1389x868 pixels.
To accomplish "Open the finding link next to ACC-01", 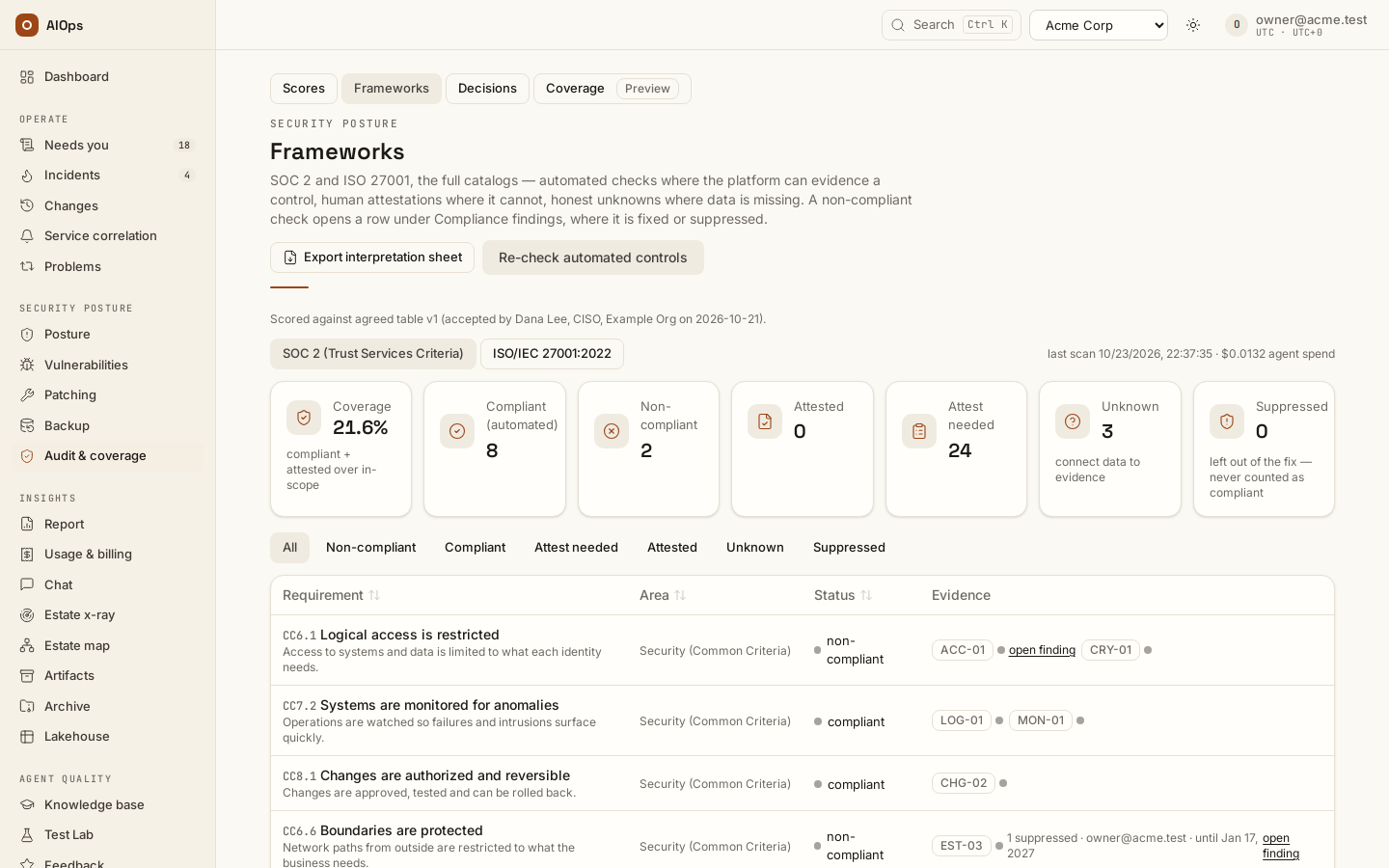I will click(1042, 650).
